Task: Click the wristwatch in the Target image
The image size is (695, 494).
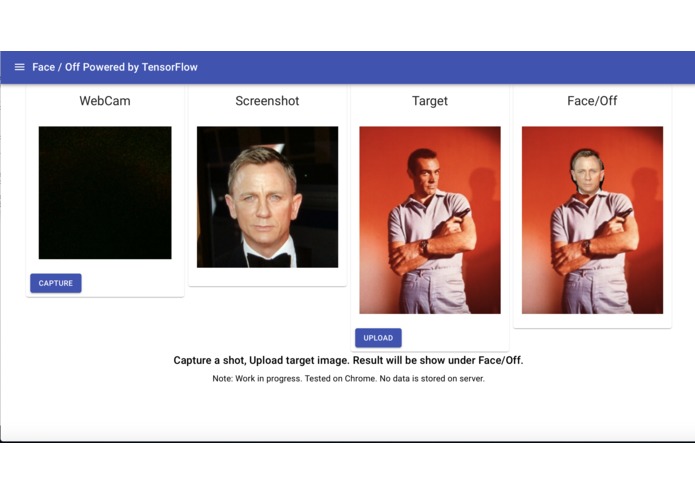Action: click(x=424, y=246)
